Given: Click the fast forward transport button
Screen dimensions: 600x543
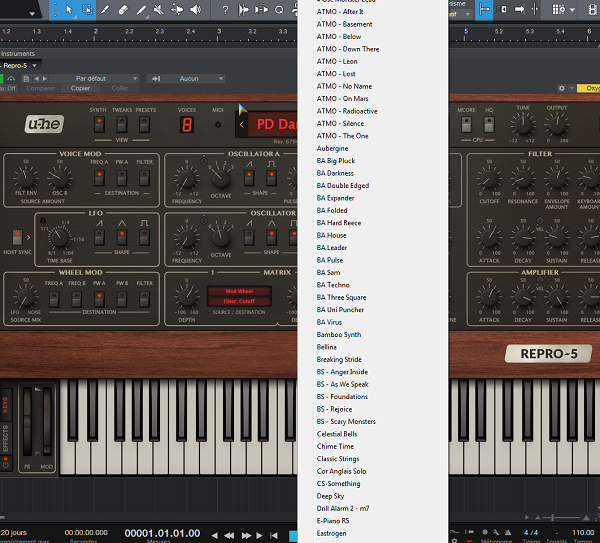Looking at the screenshot, I should 246,535.
